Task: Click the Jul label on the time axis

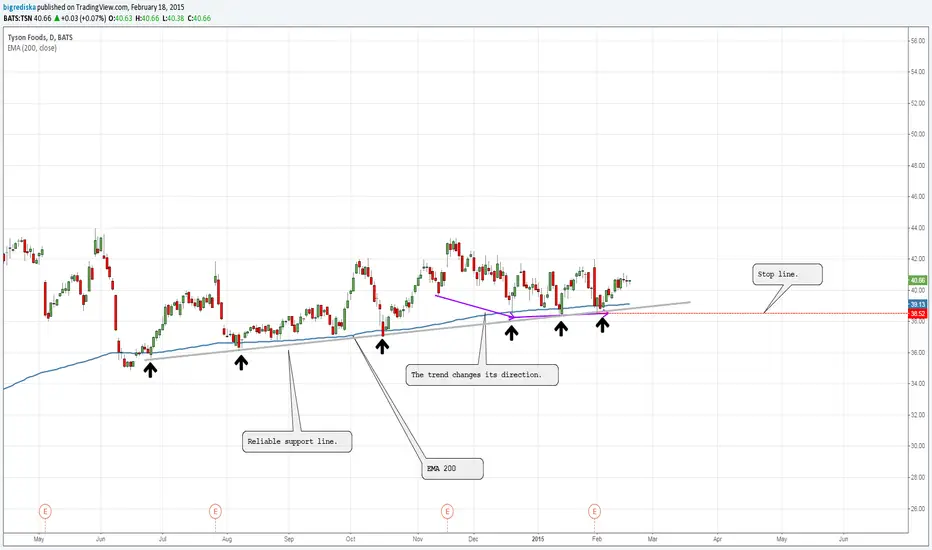Action: 162,539
